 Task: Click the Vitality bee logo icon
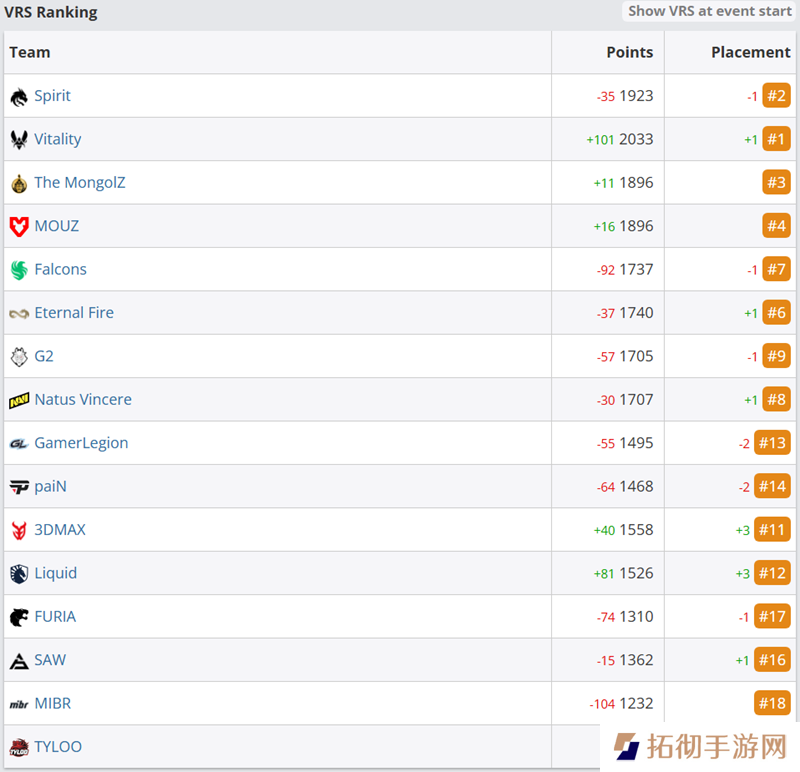[19, 139]
